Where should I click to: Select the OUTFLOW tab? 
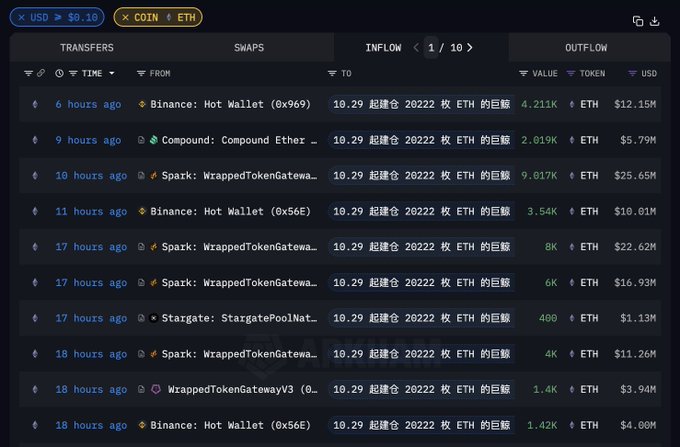pos(586,48)
